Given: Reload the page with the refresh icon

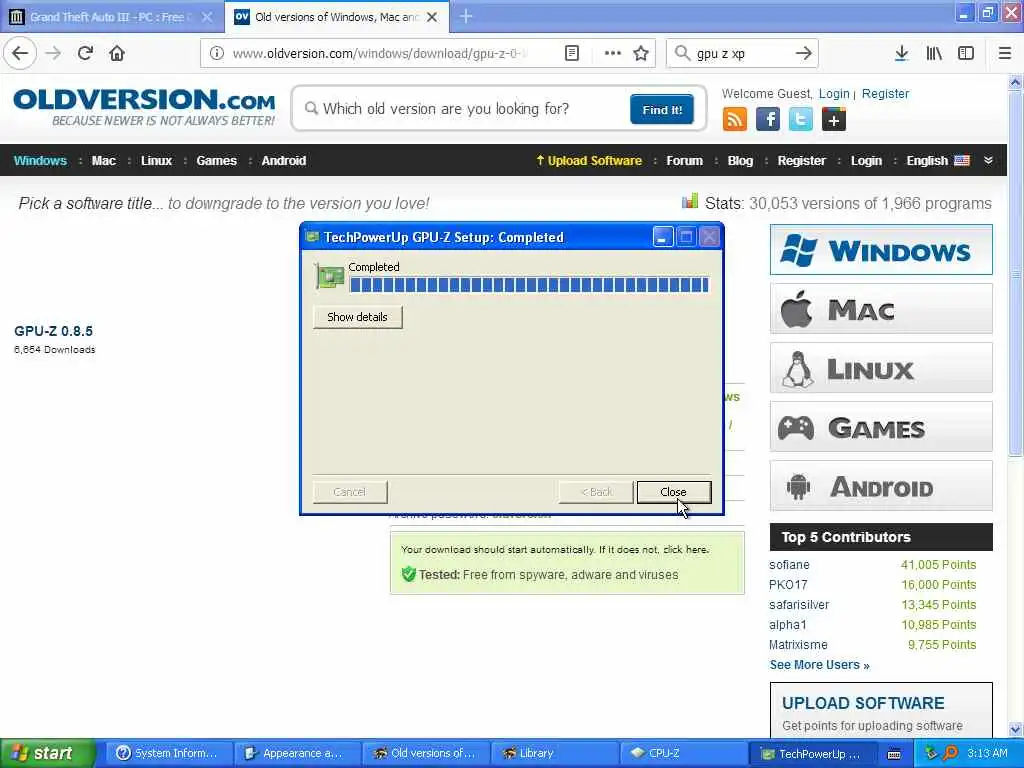Looking at the screenshot, I should (85, 54).
